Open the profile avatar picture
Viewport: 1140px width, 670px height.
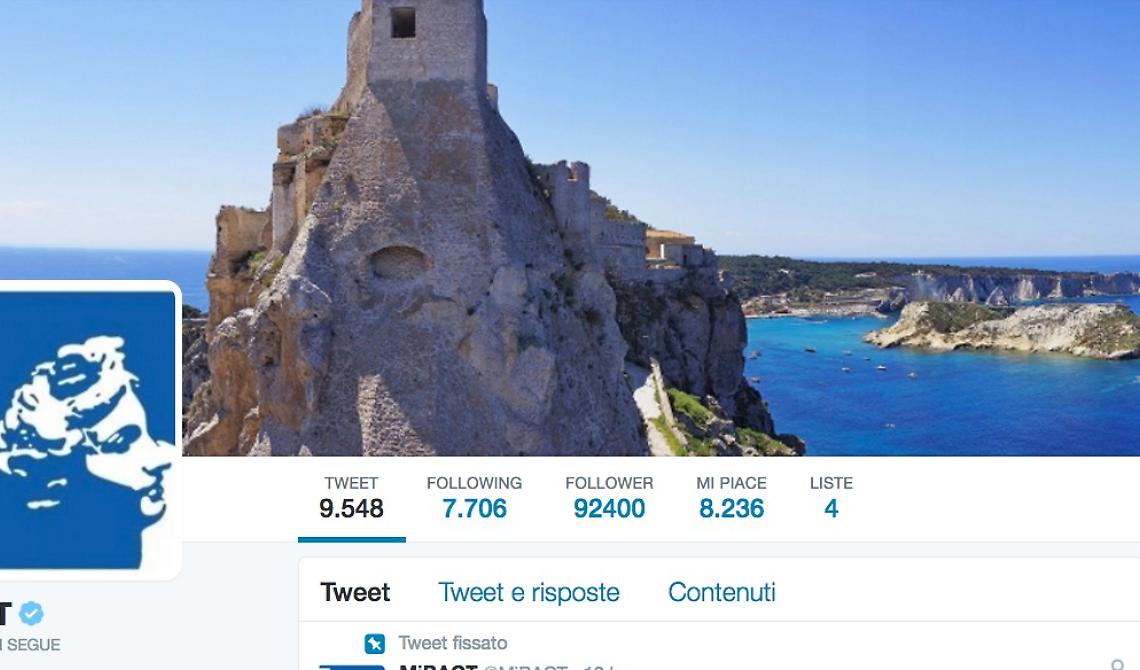(x=88, y=430)
